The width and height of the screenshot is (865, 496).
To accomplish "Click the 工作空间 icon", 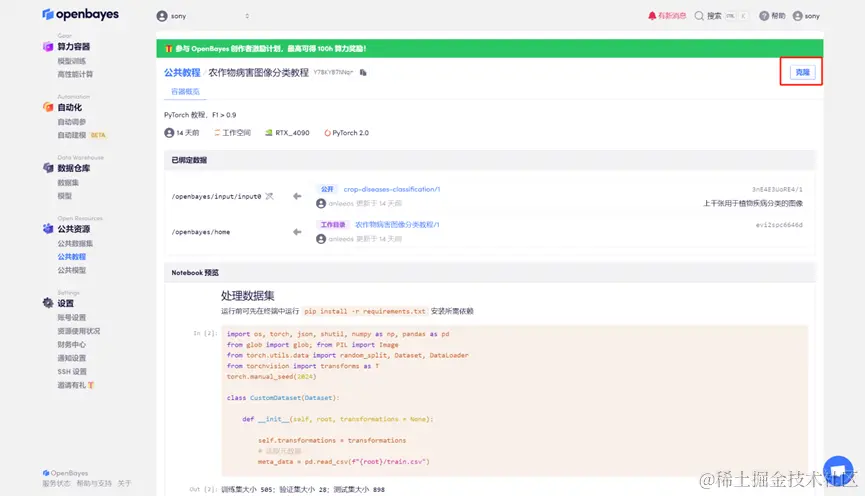I will (x=217, y=133).
